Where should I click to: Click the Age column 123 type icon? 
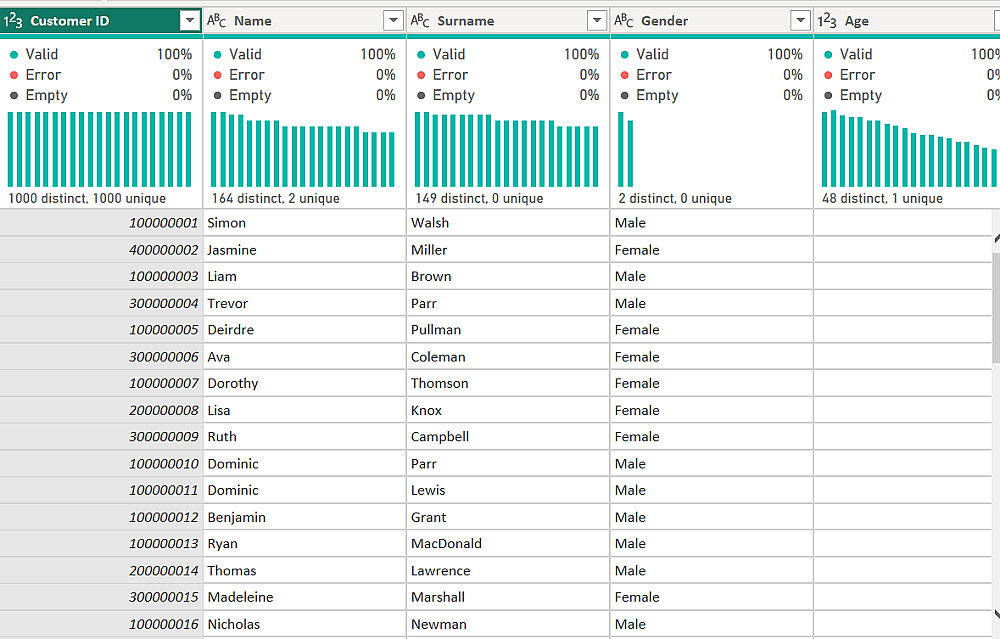point(827,21)
